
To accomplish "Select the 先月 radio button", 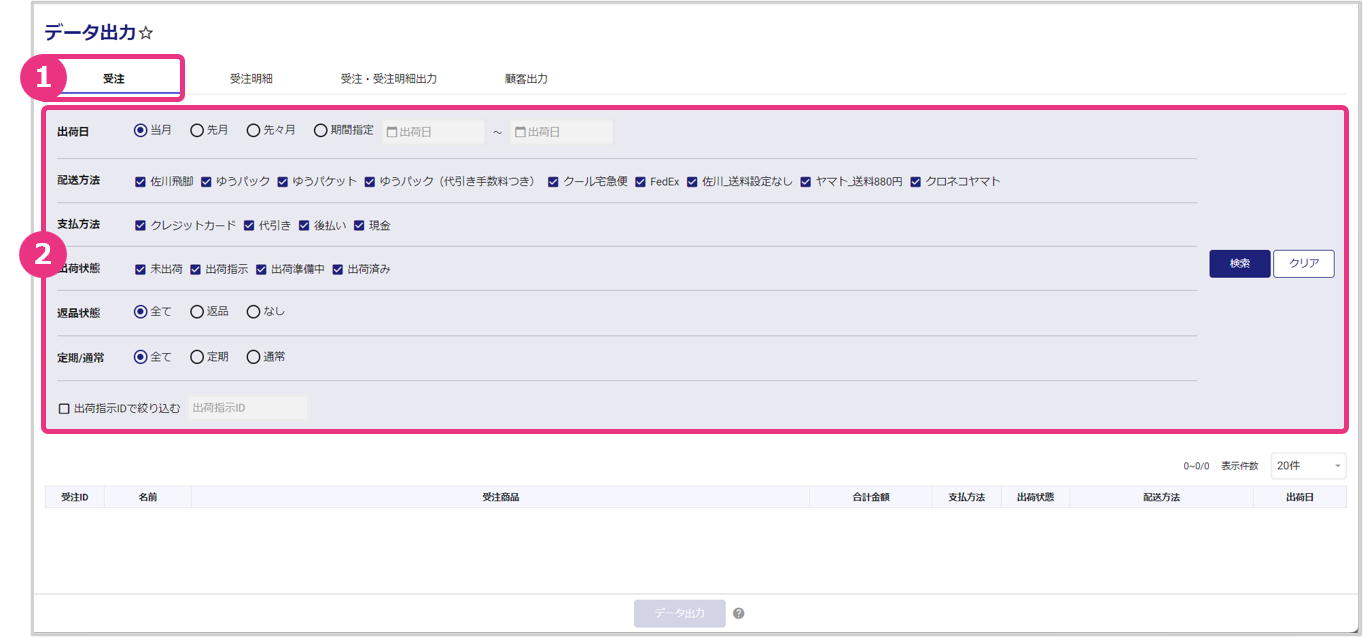I will tap(197, 130).
